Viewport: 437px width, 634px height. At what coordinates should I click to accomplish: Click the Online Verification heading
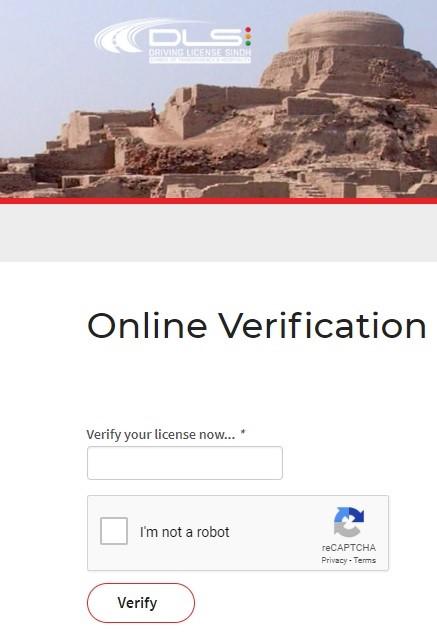(x=257, y=326)
